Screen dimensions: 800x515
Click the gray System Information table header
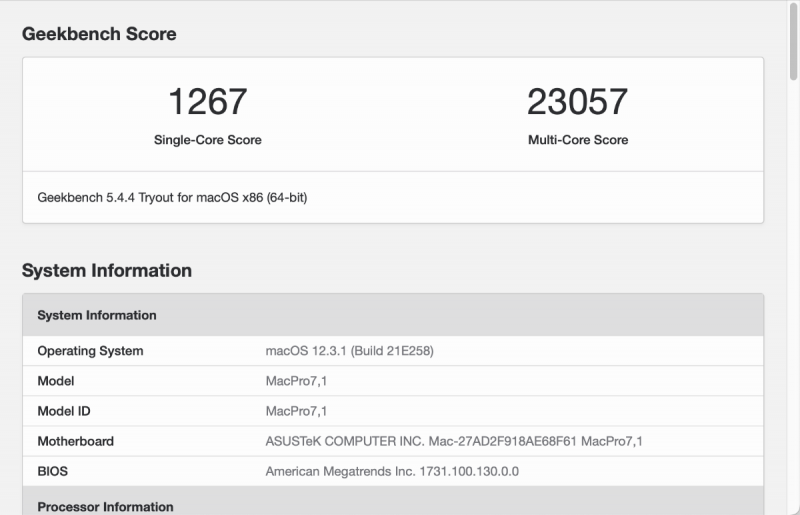click(x=393, y=315)
